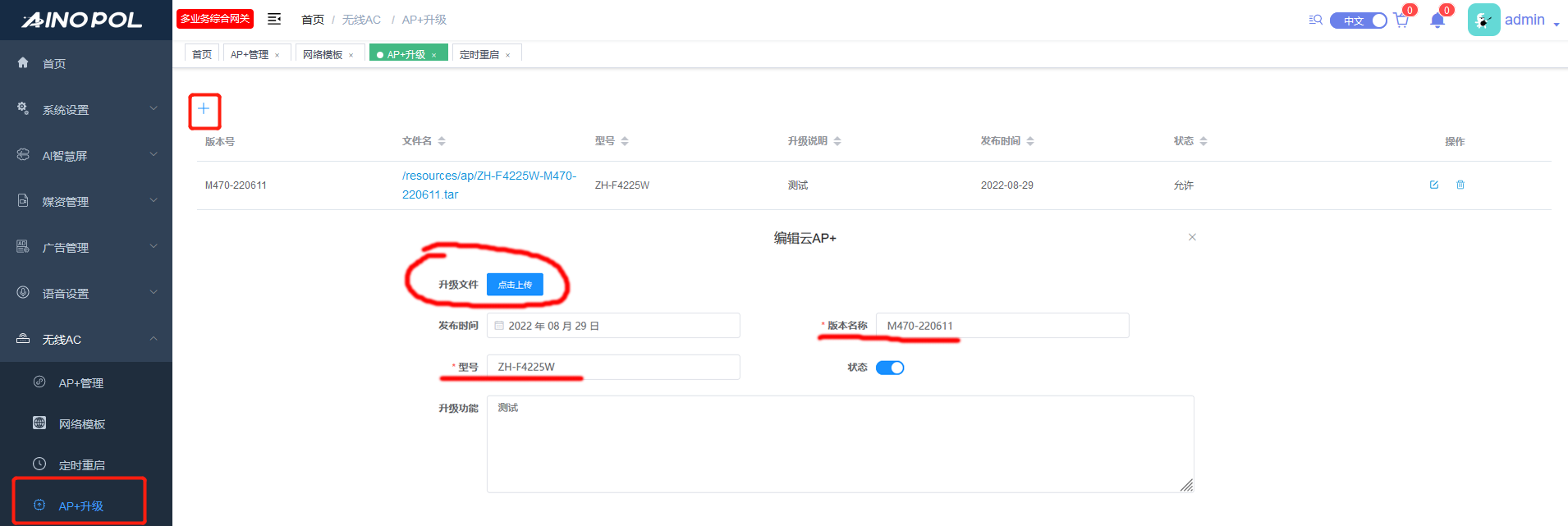The height and width of the screenshot is (526, 1568).
Task: Open the notification bell icon
Action: coord(1437,21)
